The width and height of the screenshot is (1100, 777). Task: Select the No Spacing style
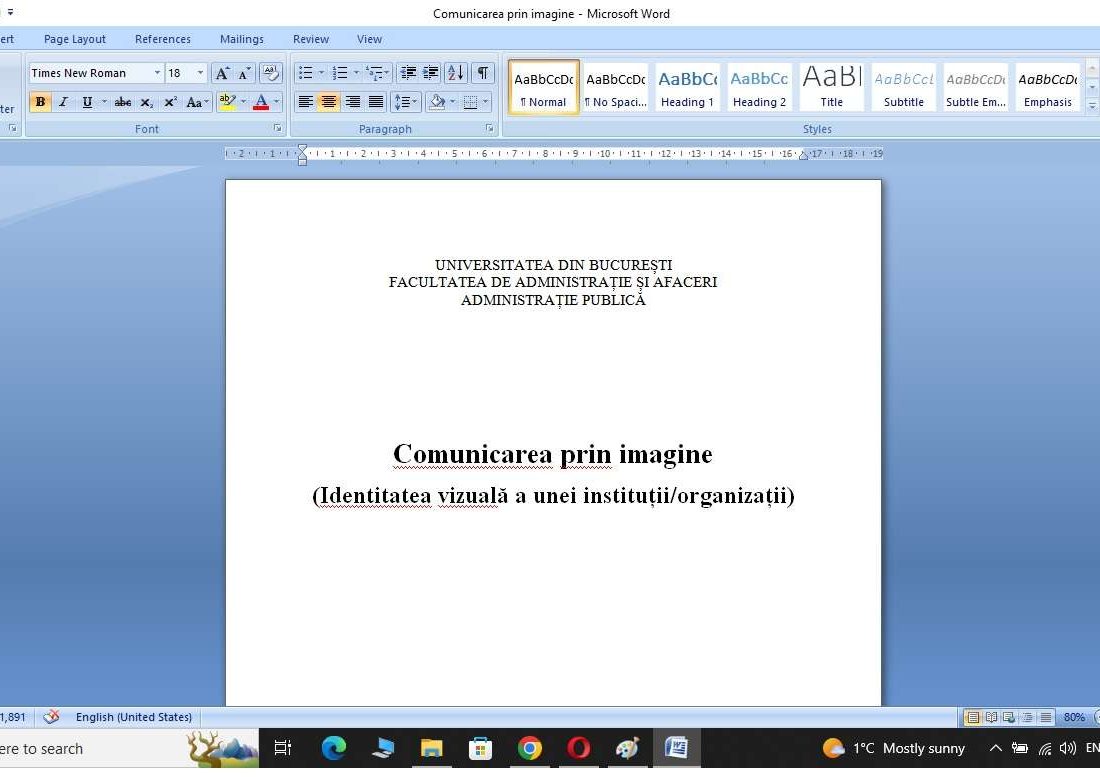click(x=614, y=86)
